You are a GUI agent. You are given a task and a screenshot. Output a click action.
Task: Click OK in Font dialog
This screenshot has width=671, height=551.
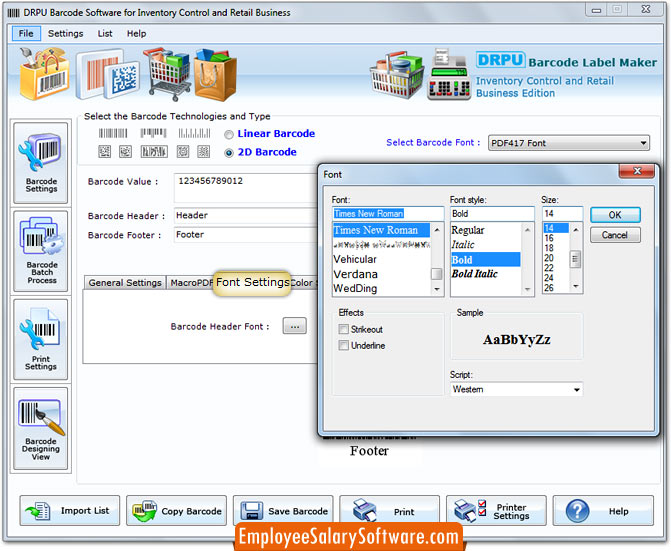tap(615, 215)
